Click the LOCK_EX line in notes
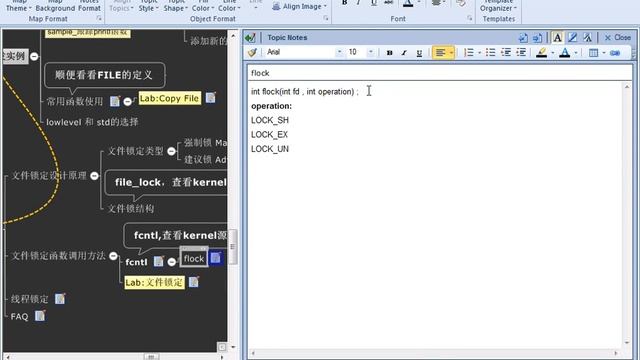640x360 pixels. click(269, 135)
